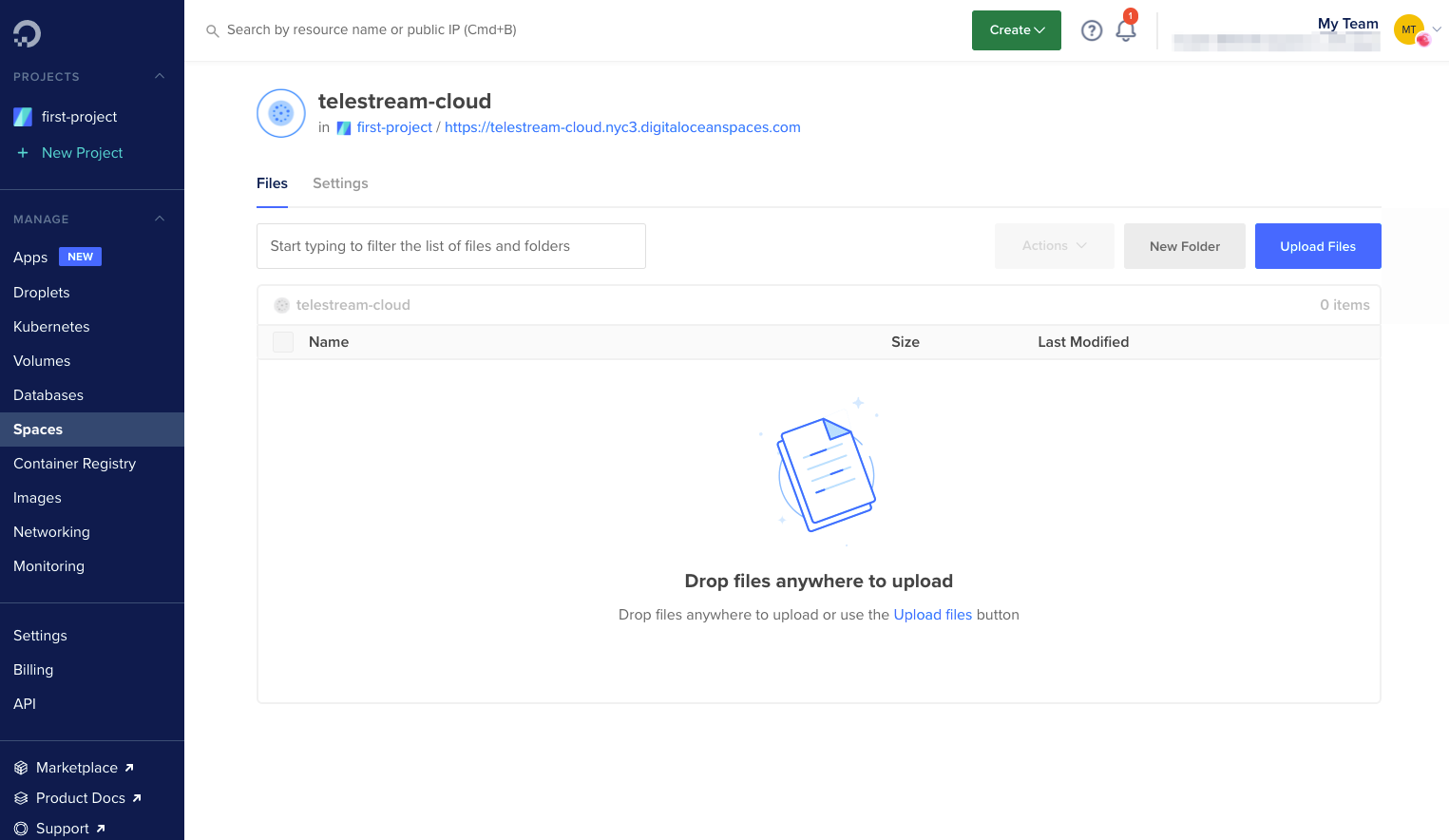Open the notifications bell icon
Viewport: 1449px width, 840px height.
1126,30
